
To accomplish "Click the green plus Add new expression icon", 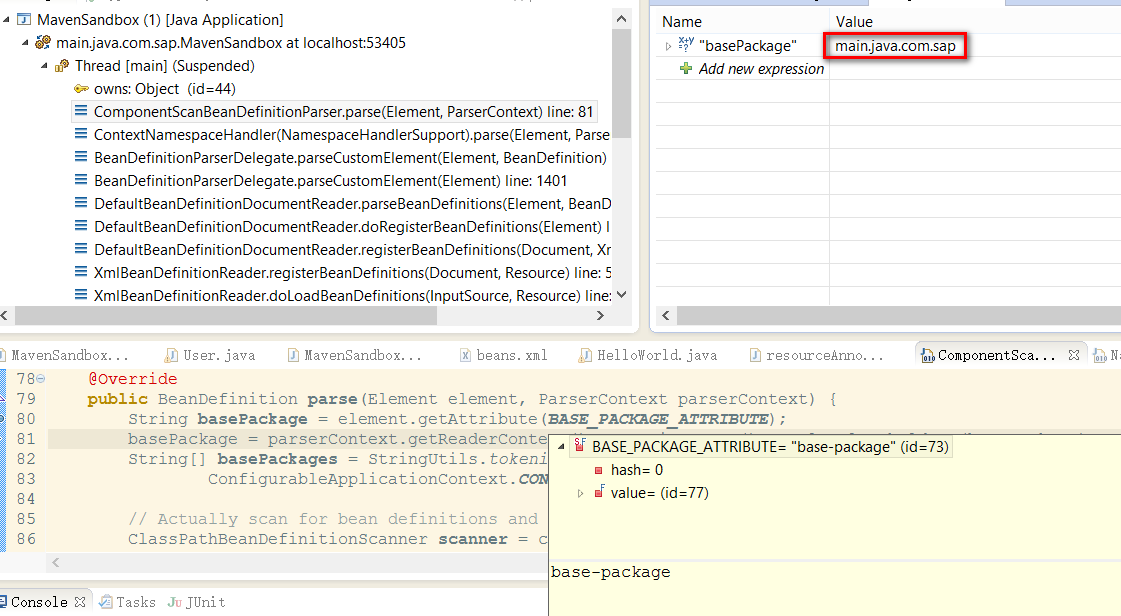I will click(686, 69).
